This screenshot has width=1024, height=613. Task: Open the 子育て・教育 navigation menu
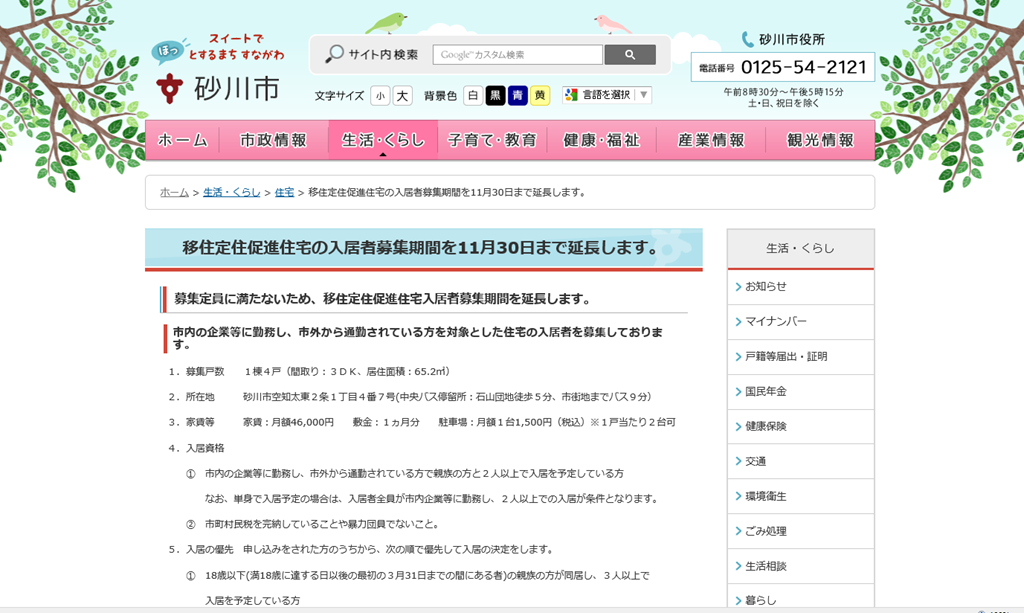(x=492, y=141)
